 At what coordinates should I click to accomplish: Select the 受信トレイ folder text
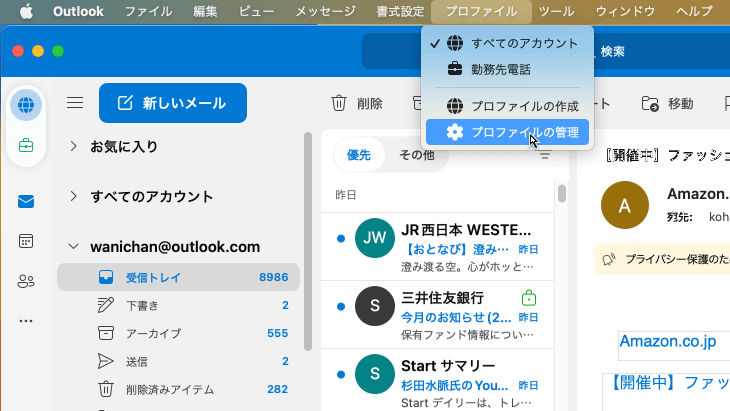point(153,277)
